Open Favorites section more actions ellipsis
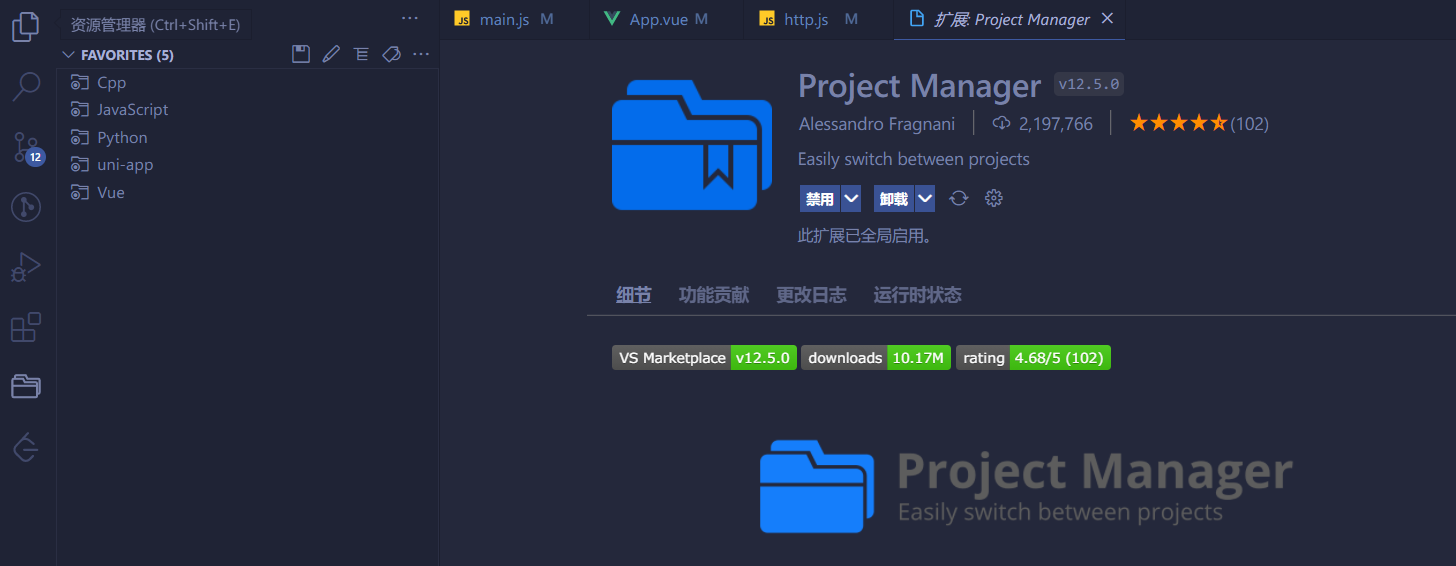This screenshot has height=566, width=1456. [x=421, y=54]
